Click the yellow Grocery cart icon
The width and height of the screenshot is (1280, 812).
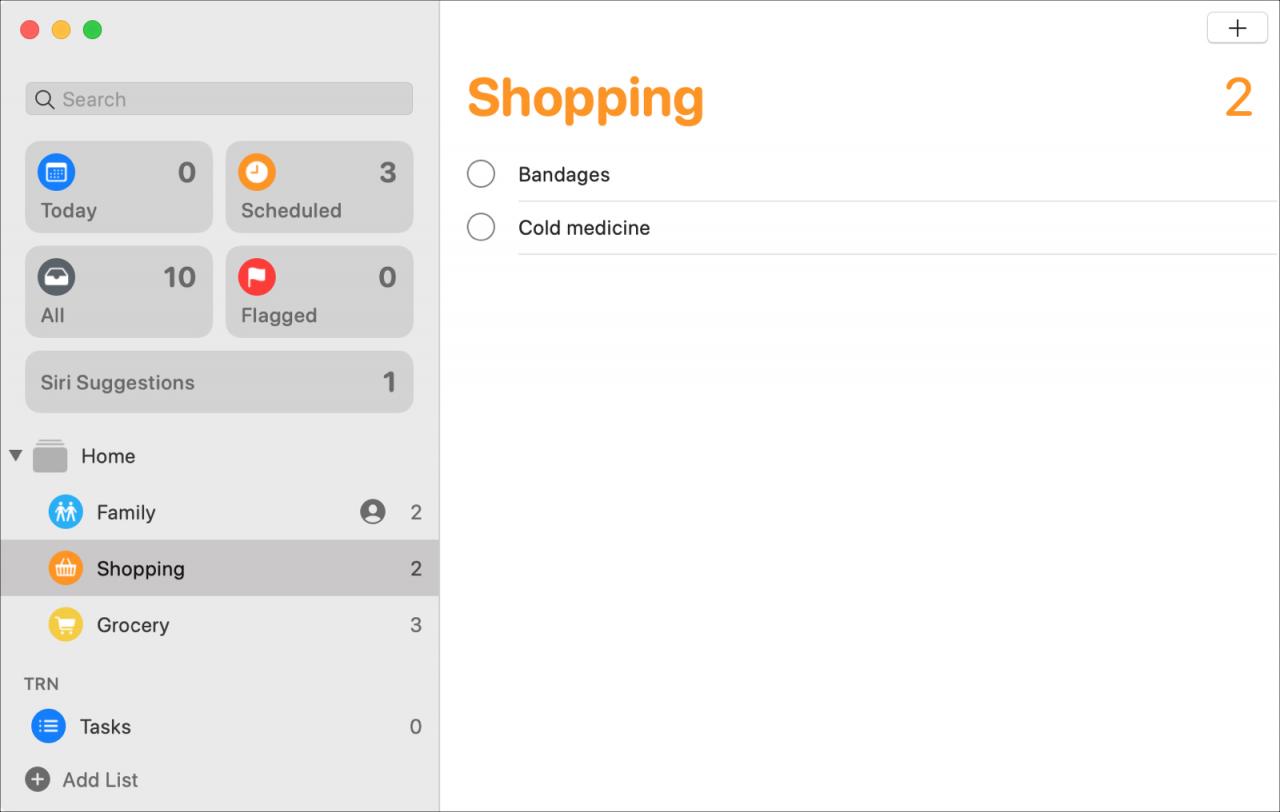coord(66,625)
